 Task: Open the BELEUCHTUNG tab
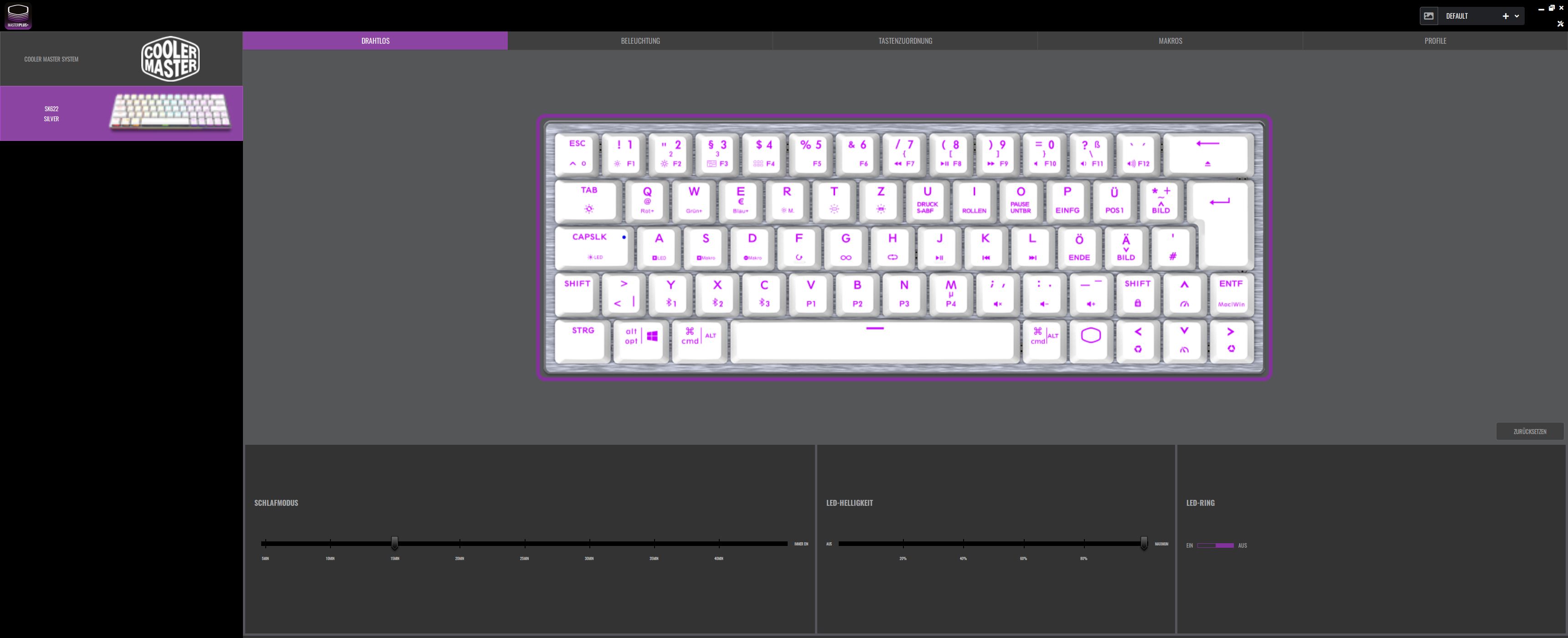click(x=640, y=41)
